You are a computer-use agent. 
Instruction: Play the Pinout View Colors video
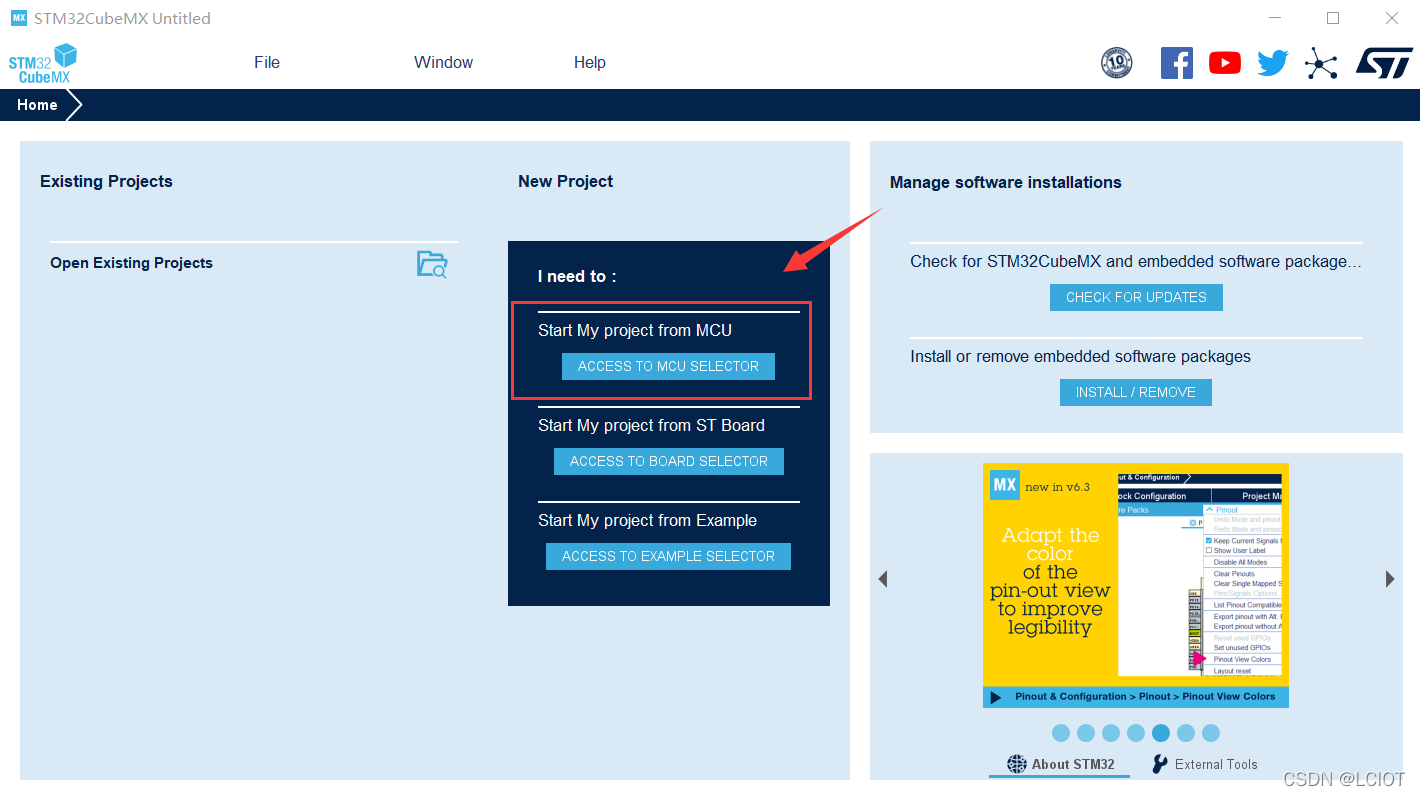tap(996, 697)
